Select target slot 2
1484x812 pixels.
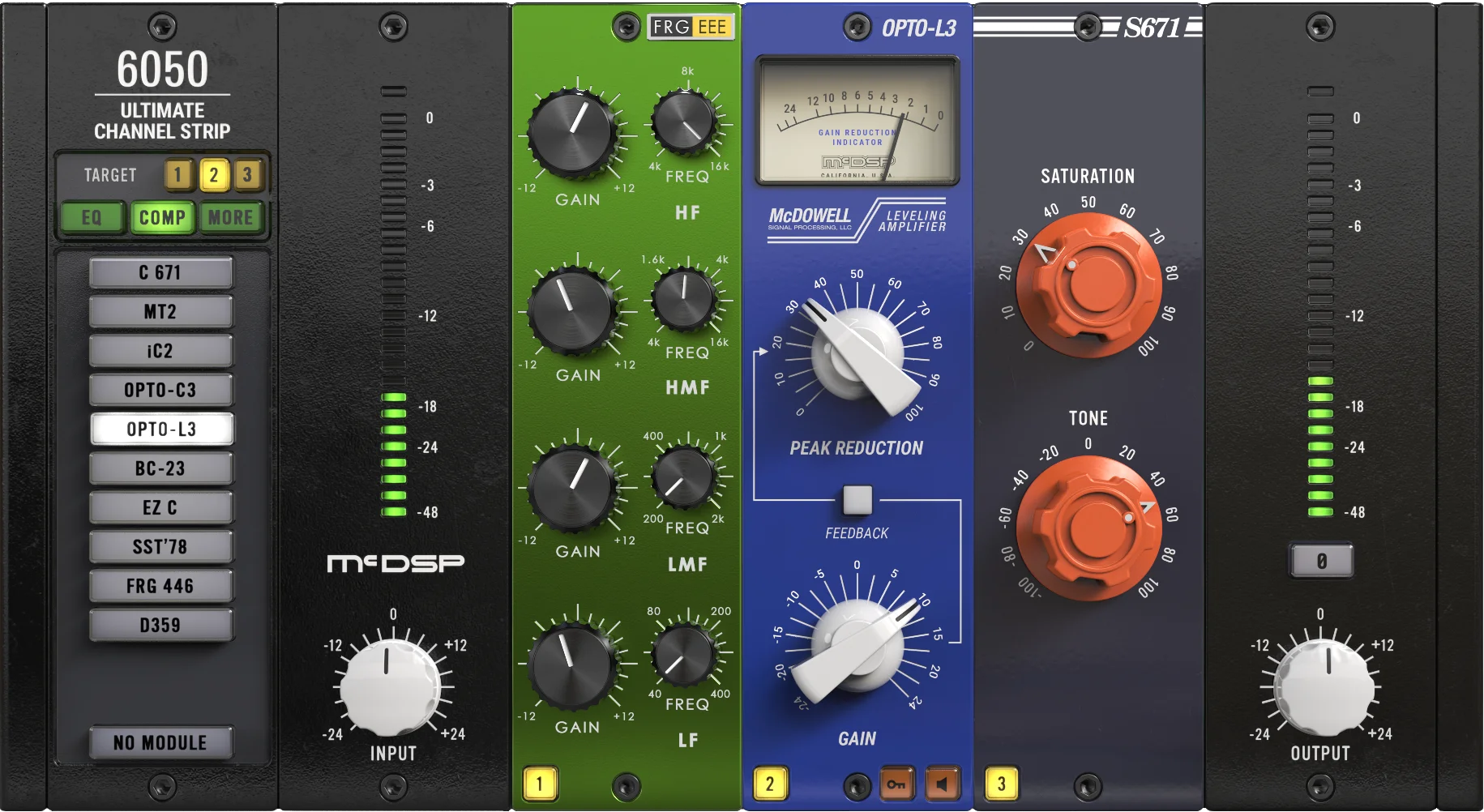214,174
